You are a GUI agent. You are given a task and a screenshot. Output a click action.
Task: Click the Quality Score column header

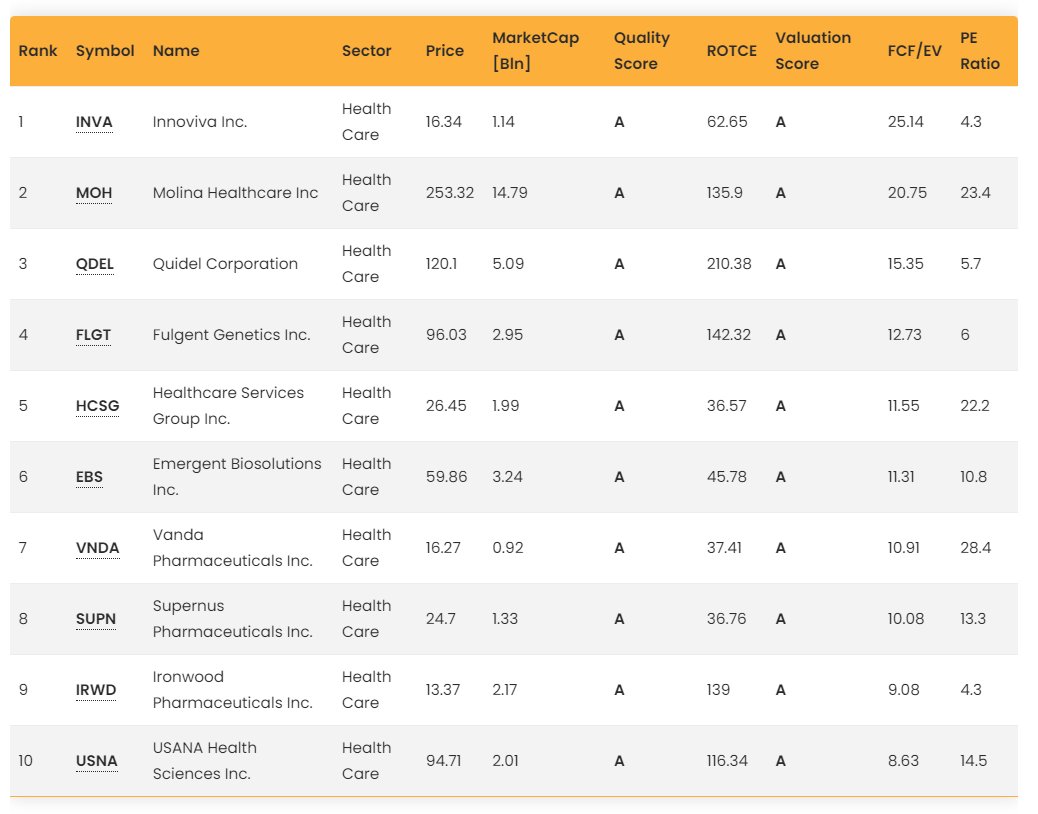pyautogui.click(x=641, y=51)
